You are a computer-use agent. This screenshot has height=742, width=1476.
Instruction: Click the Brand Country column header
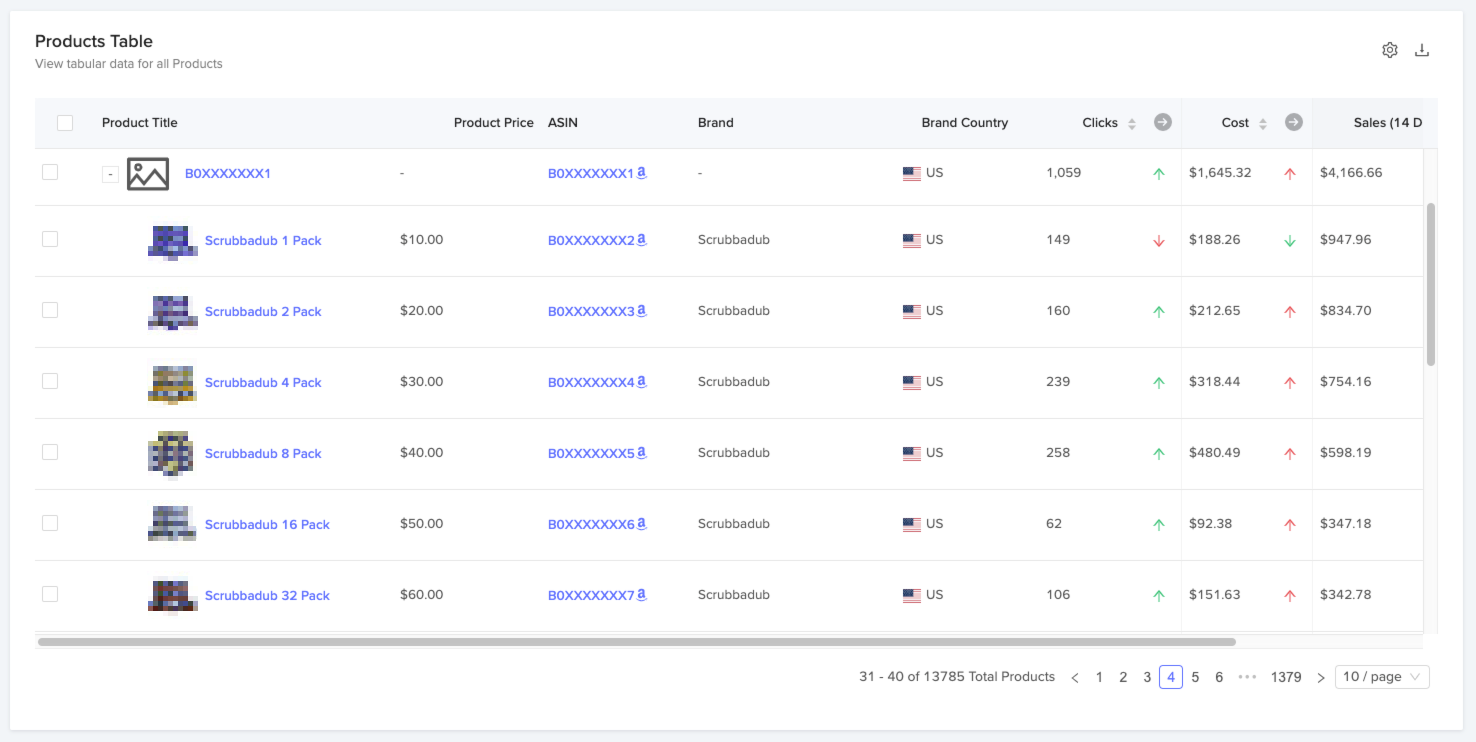(965, 123)
